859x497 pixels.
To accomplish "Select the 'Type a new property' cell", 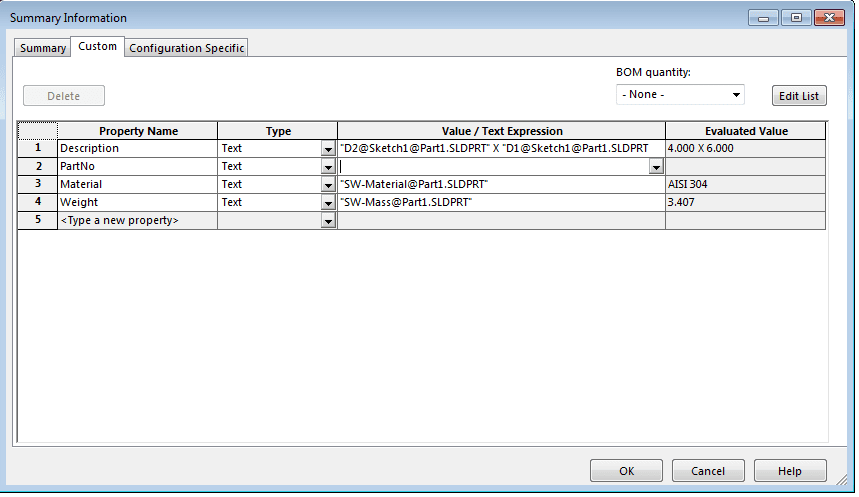I will click(x=137, y=221).
